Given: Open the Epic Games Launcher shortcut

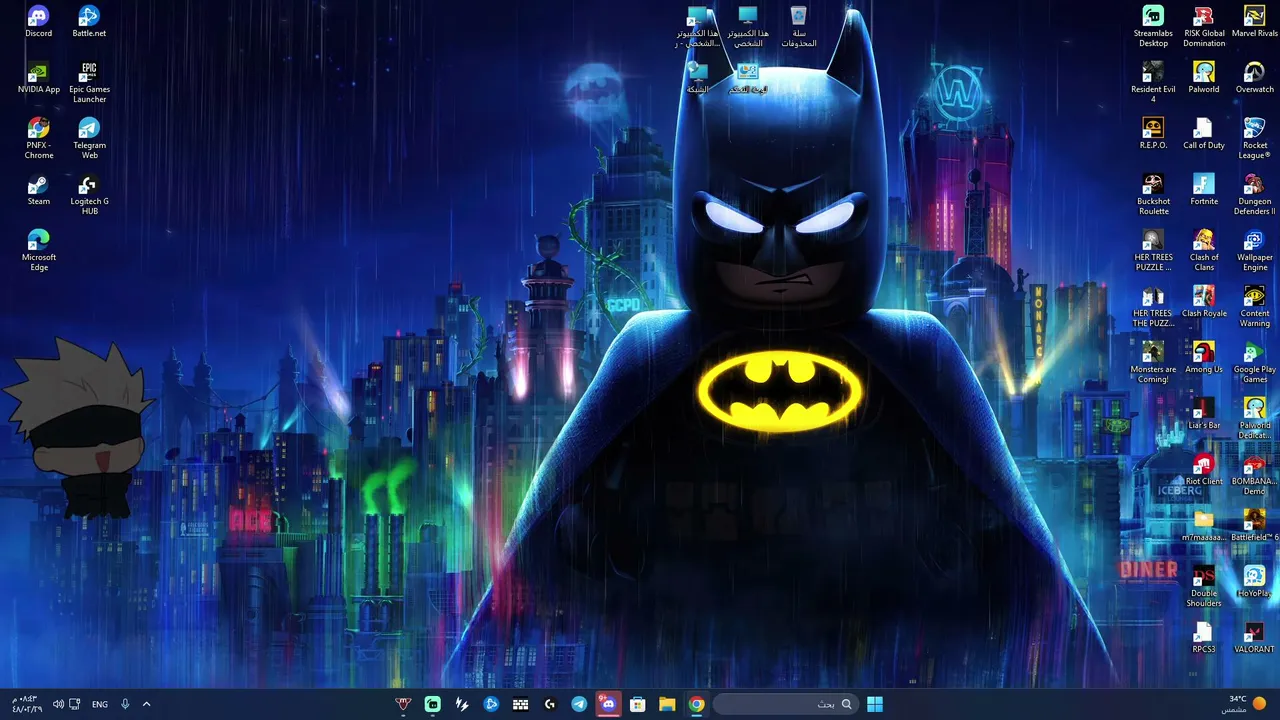Looking at the screenshot, I should 89,82.
